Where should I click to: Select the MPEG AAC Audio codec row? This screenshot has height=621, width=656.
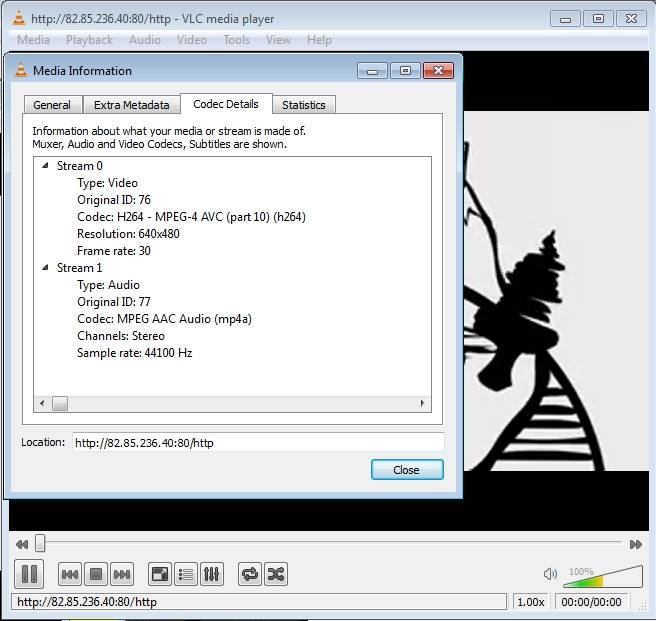pos(164,319)
